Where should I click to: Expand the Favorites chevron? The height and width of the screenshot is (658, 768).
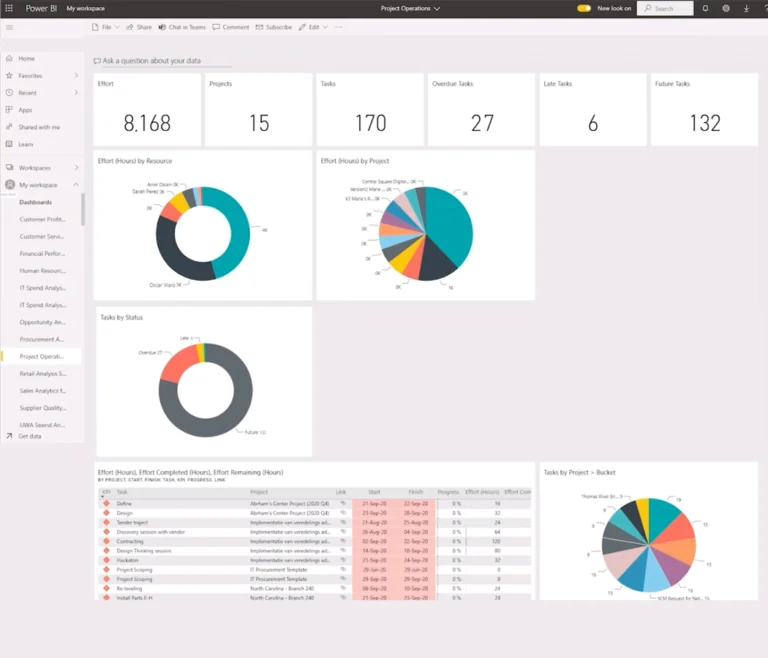tap(76, 75)
